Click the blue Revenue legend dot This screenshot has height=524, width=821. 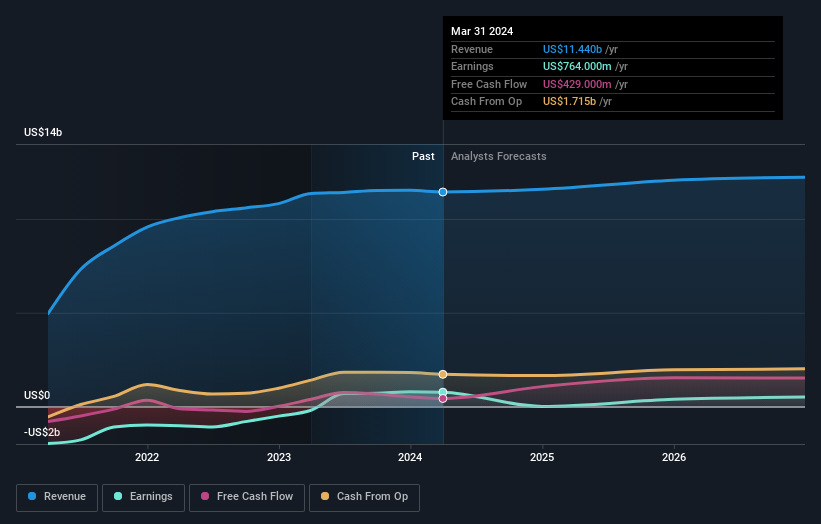tap(32, 496)
